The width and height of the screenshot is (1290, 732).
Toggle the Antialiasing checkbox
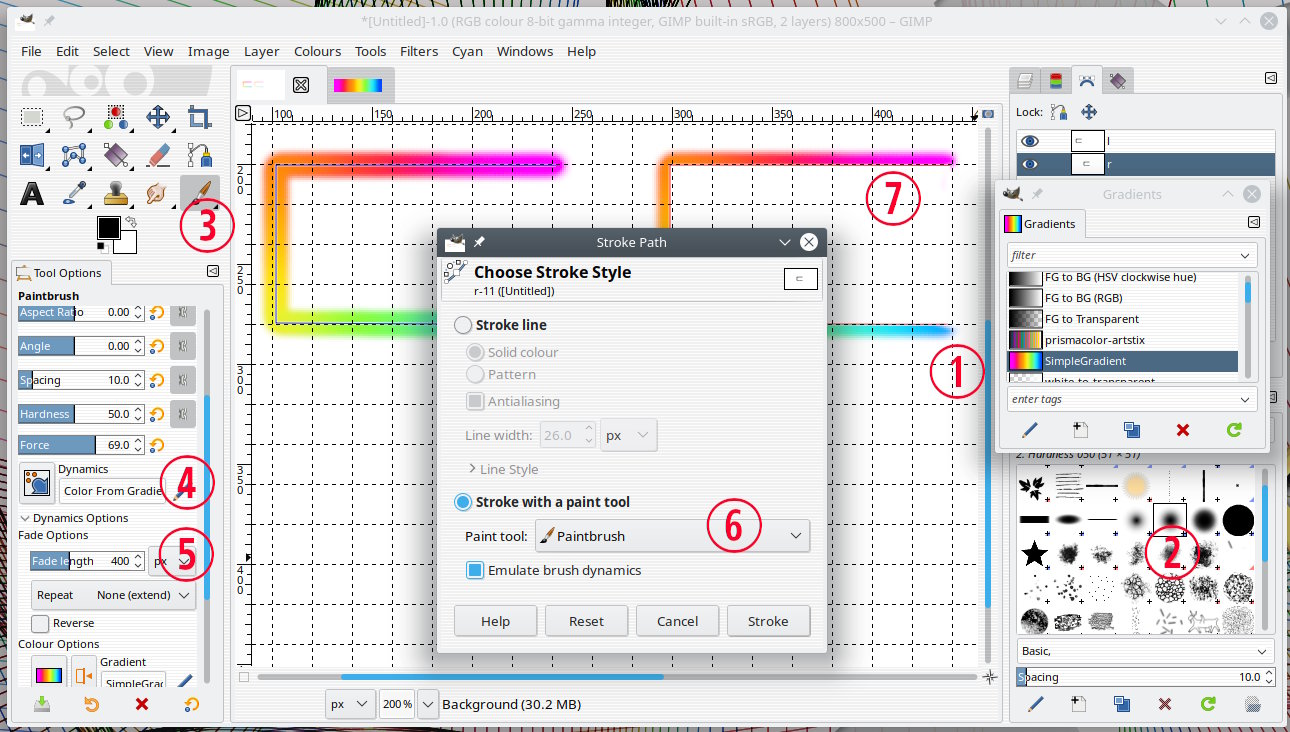tap(476, 401)
